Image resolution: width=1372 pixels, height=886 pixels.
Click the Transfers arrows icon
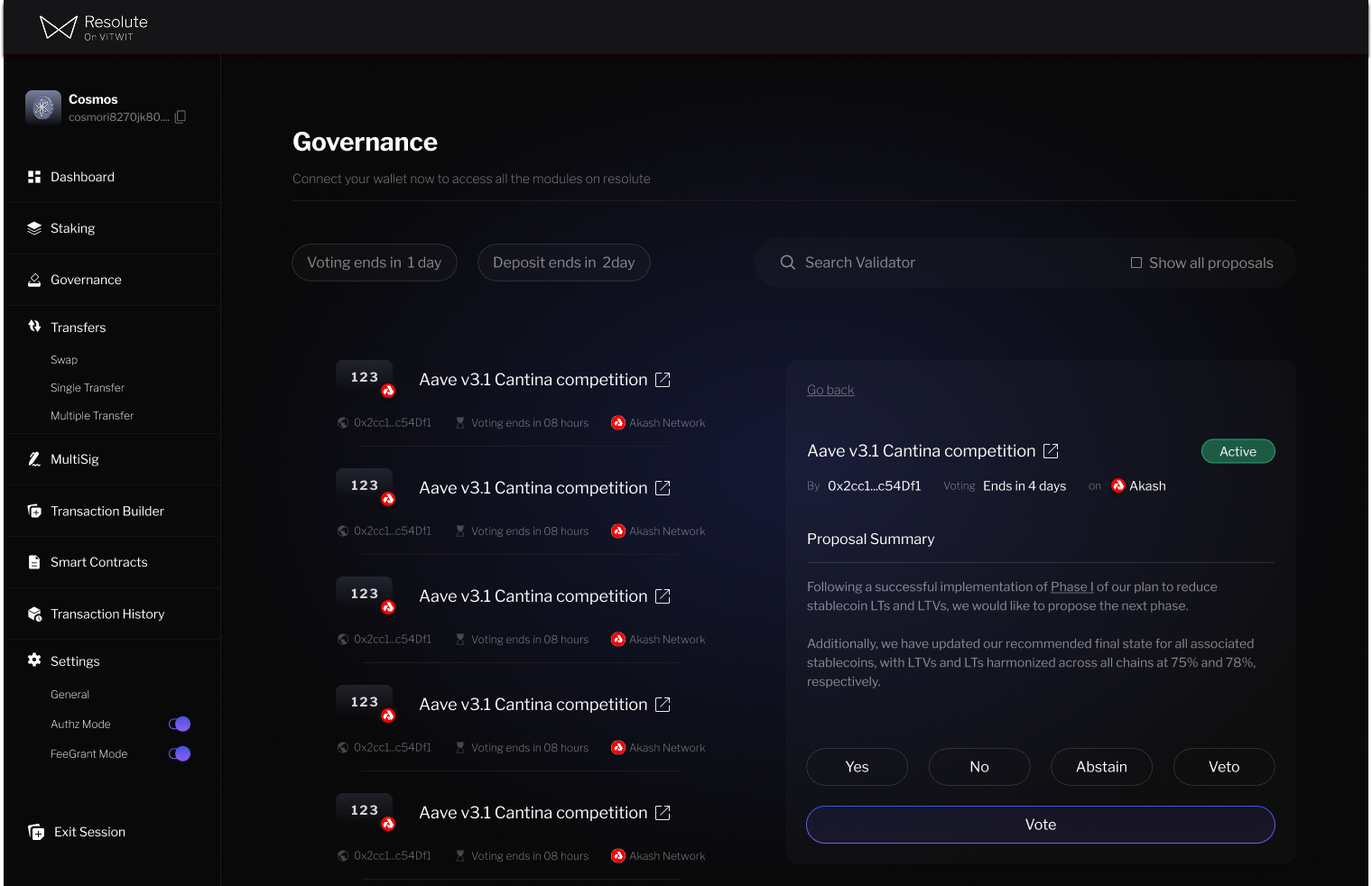pos(34,326)
